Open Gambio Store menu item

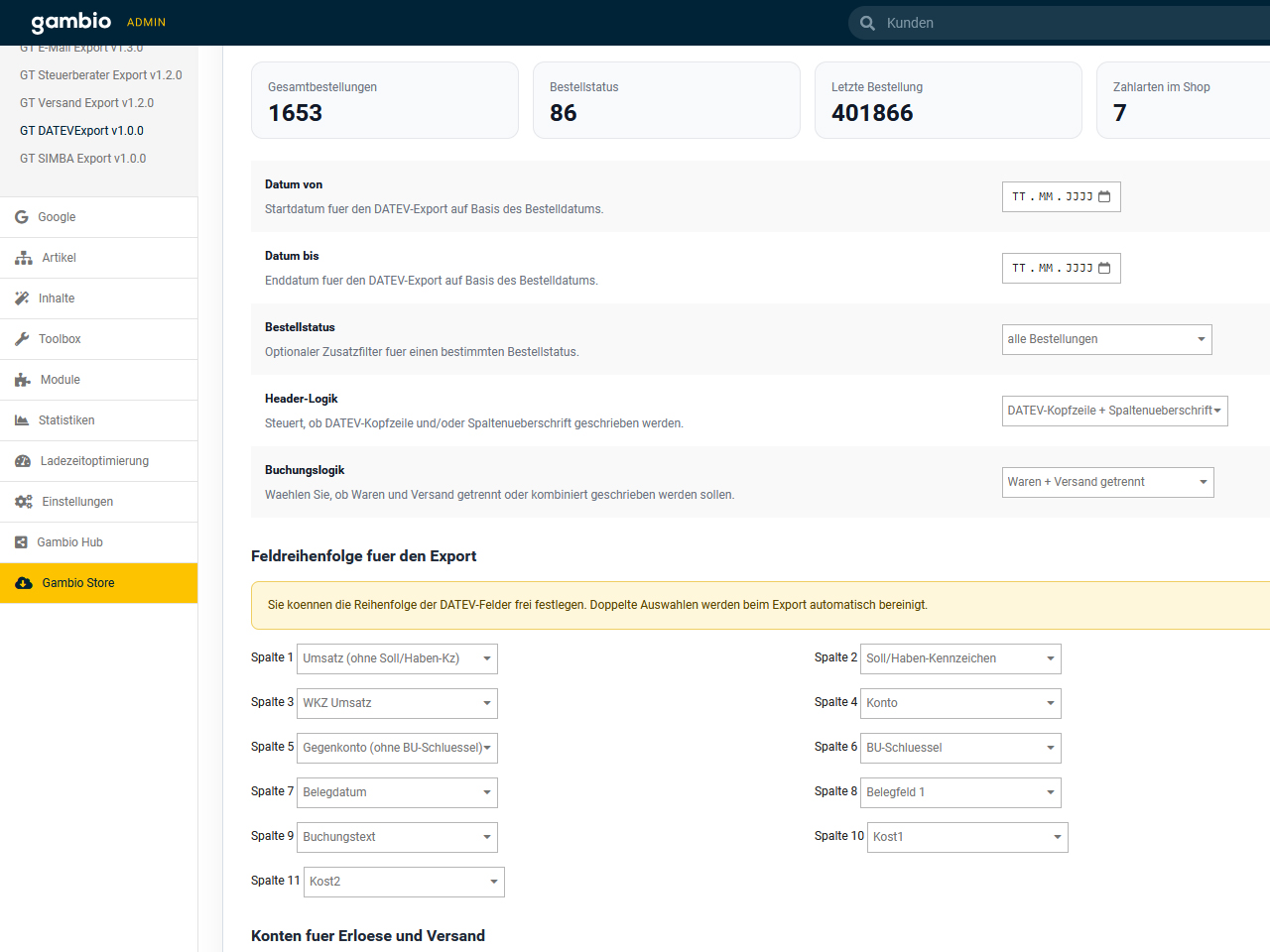click(x=78, y=583)
